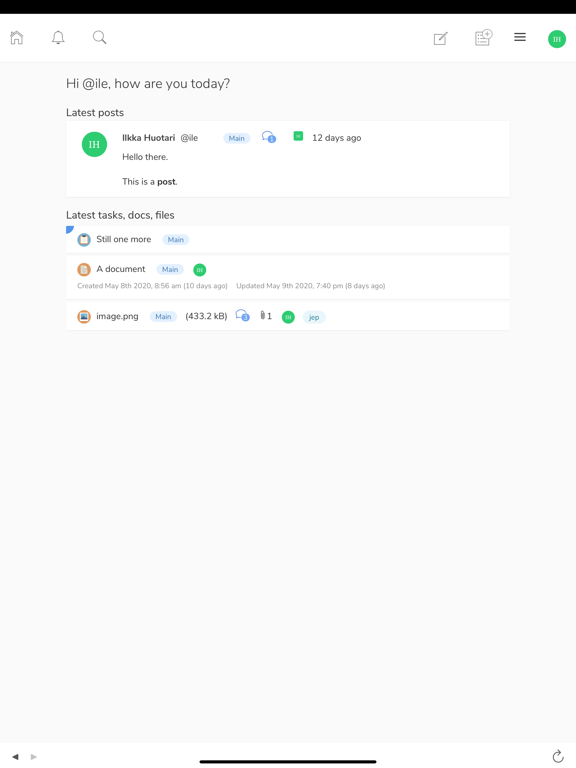The image size is (576, 768).
Task: Click attachment paperclip on image.png
Action: coord(265,316)
